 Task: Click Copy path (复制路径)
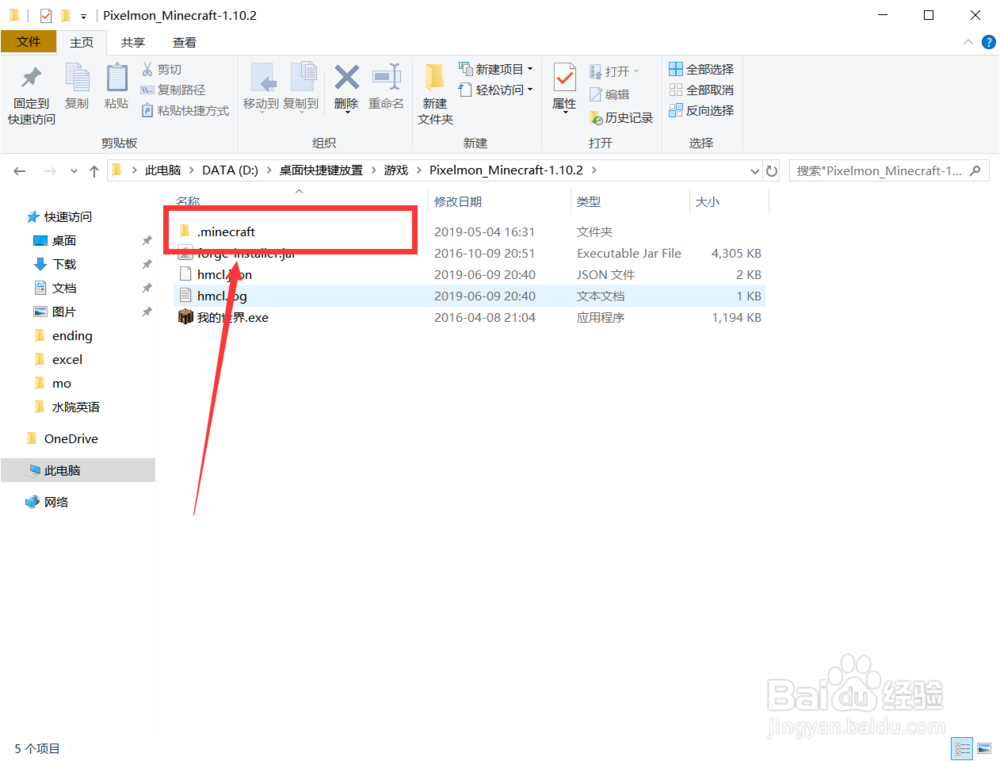[173, 90]
